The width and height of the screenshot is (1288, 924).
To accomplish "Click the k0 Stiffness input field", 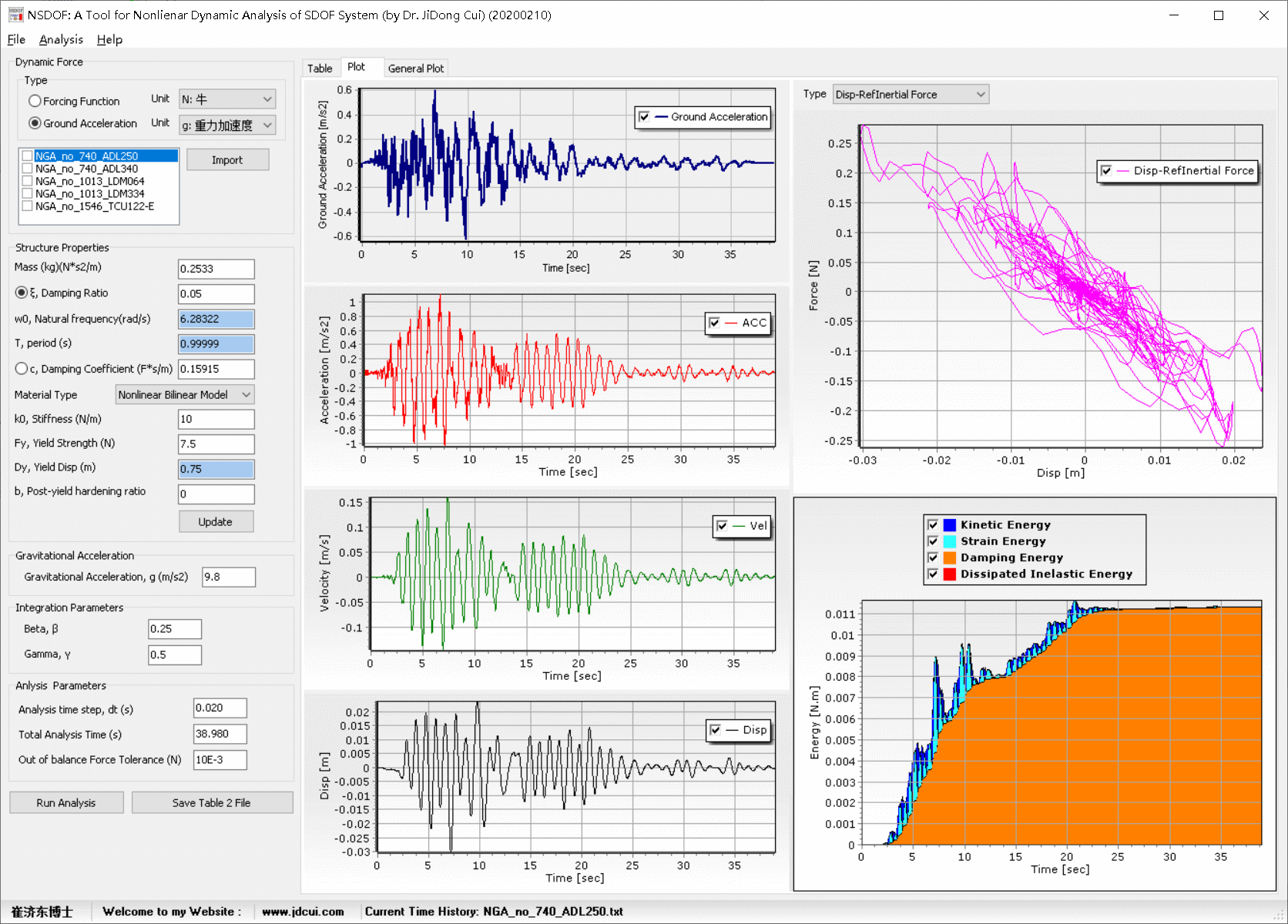I will click(216, 419).
